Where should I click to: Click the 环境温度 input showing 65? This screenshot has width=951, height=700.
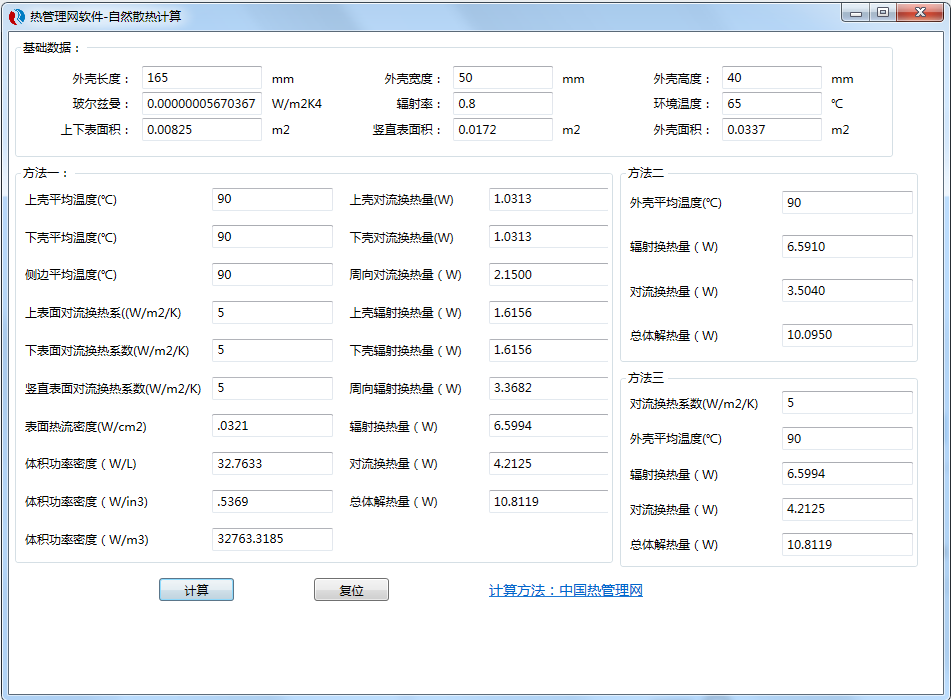coord(771,103)
